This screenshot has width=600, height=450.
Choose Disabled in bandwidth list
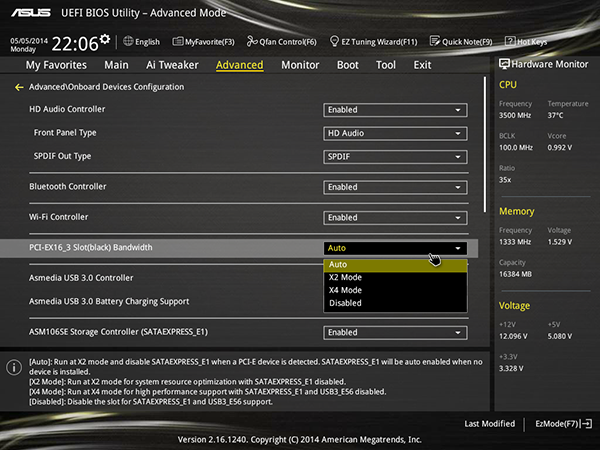point(395,303)
